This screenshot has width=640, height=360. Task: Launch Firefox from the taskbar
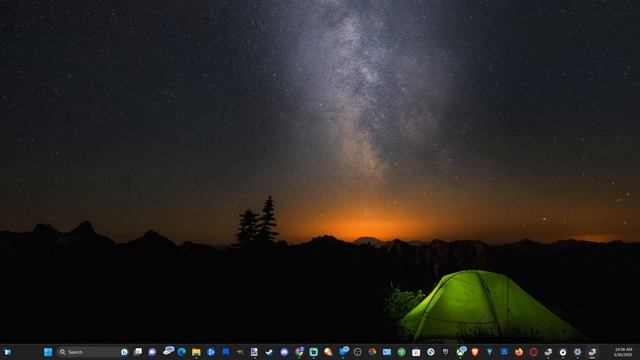point(519,352)
